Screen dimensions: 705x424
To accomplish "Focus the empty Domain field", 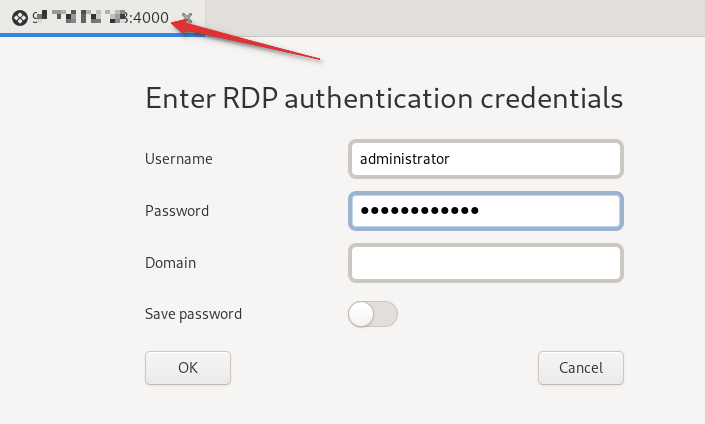I will (486, 263).
